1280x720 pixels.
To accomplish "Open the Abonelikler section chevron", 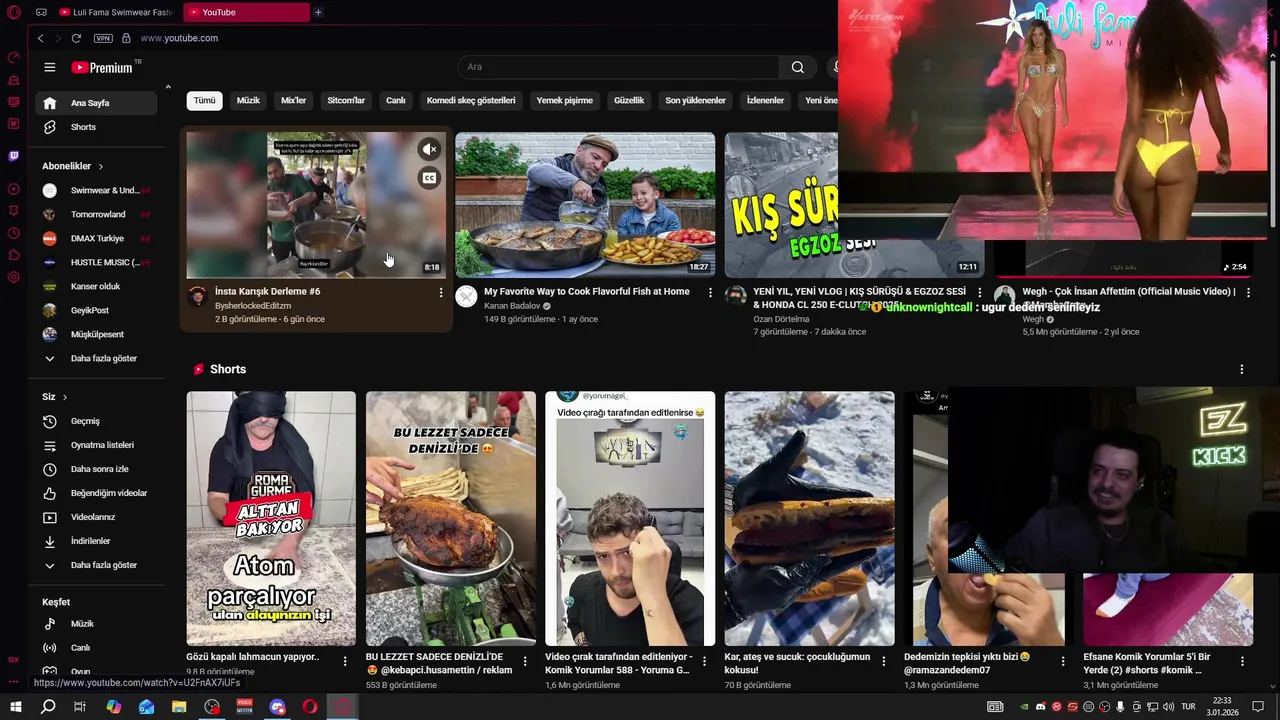I will click(x=101, y=166).
